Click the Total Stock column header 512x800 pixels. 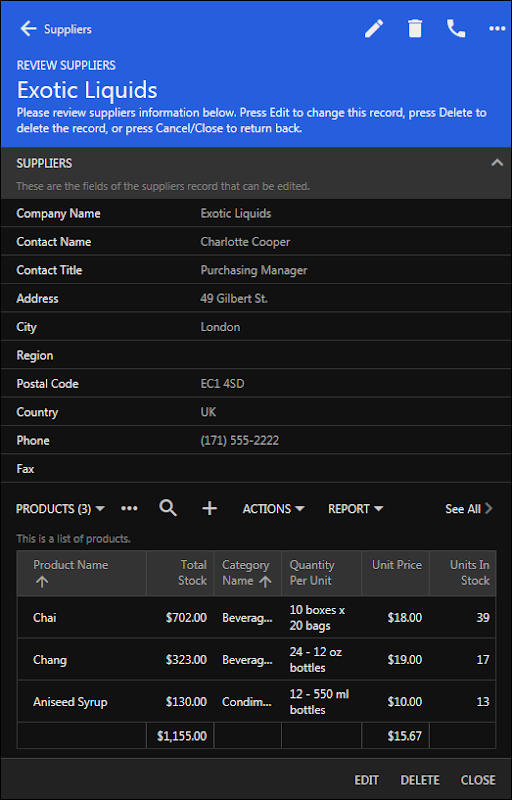click(180, 573)
